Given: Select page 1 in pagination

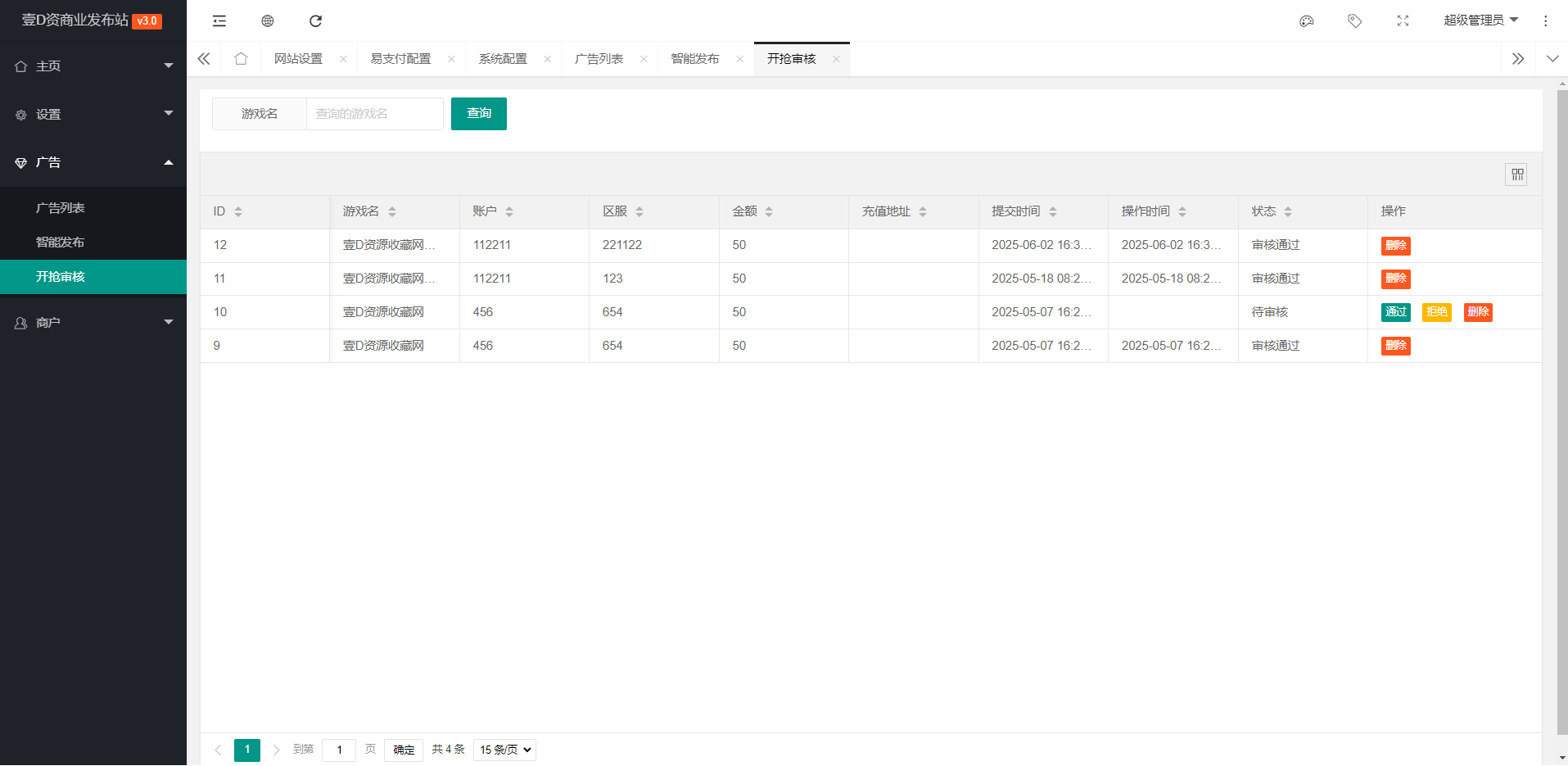Looking at the screenshot, I should [247, 750].
